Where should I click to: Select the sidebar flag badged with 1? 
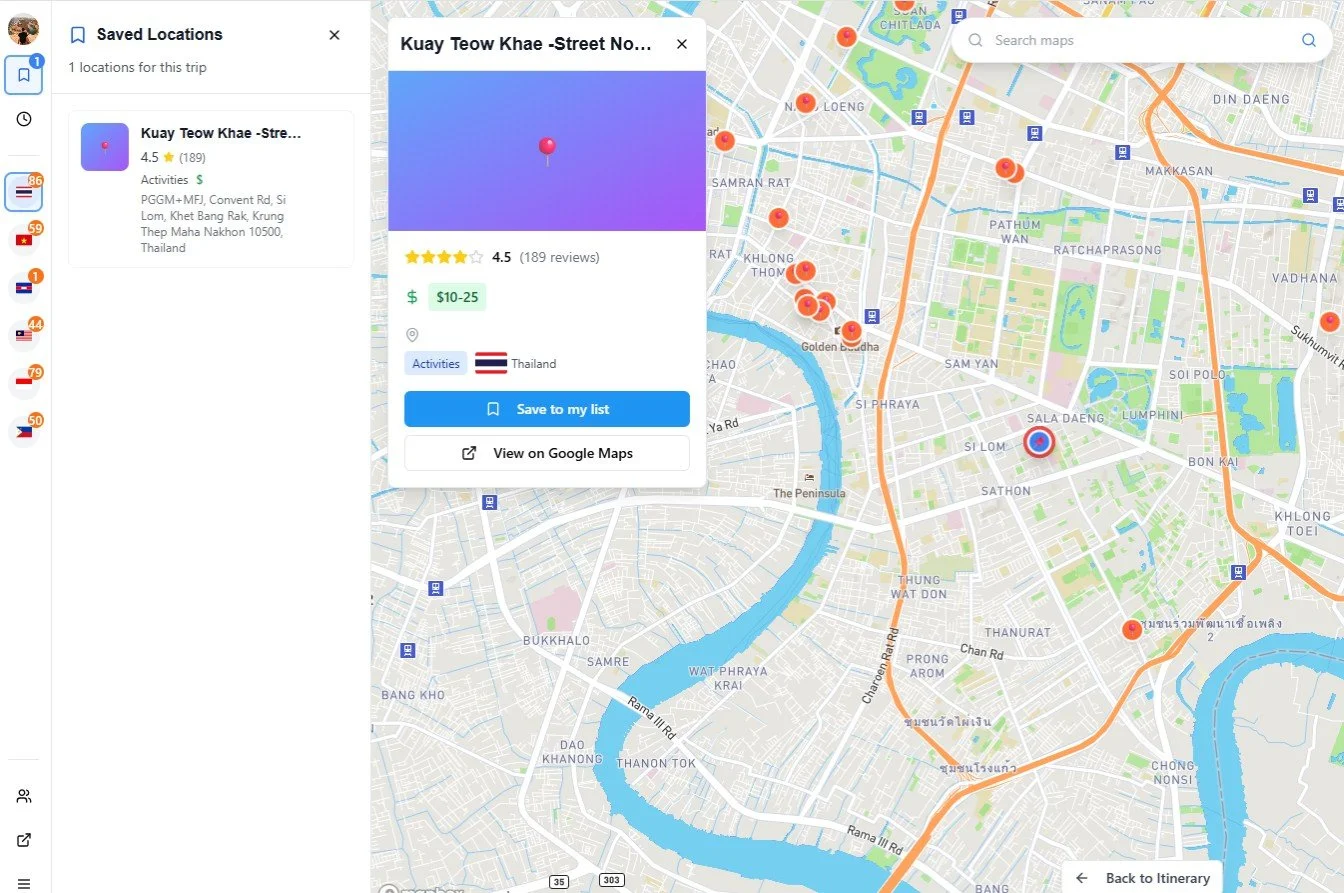coord(24,287)
